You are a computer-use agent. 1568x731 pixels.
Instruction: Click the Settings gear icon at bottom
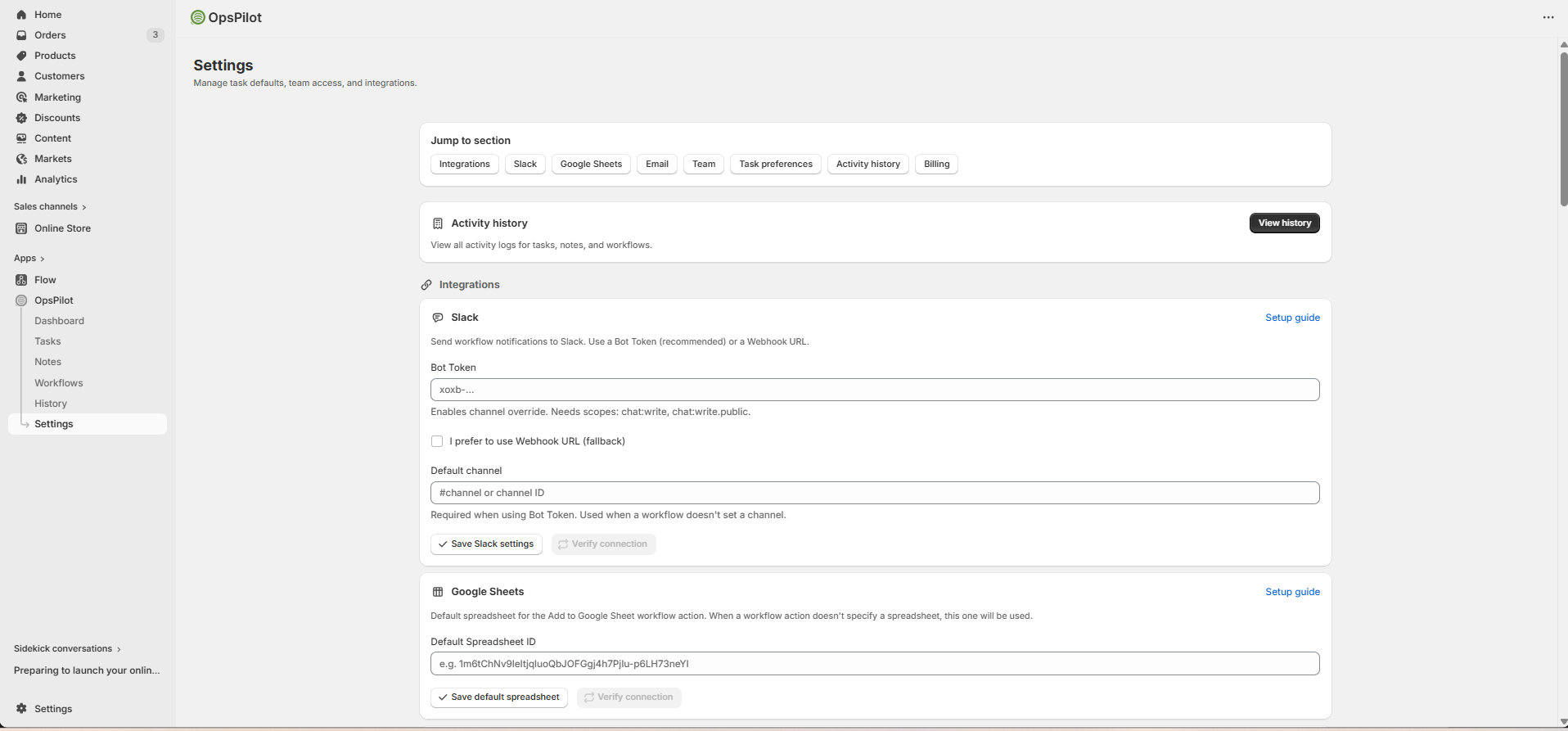tap(21, 709)
